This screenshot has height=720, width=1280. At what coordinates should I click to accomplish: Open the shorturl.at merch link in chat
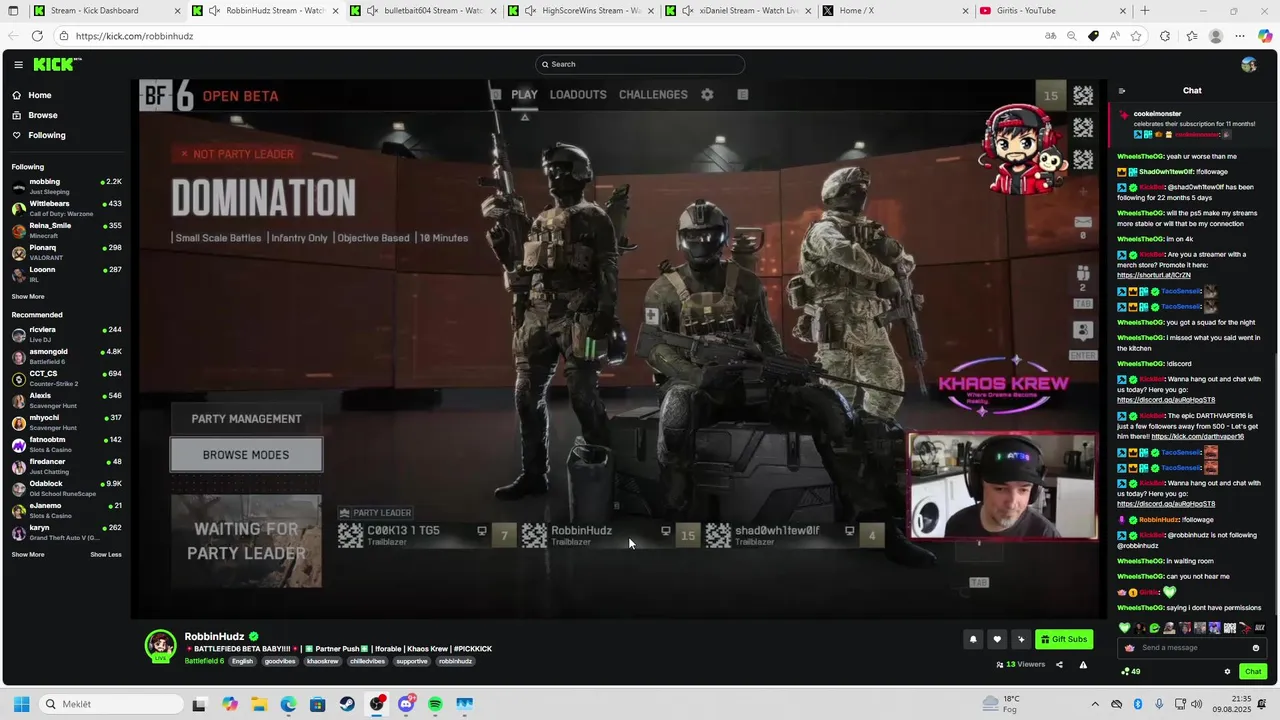click(1153, 275)
